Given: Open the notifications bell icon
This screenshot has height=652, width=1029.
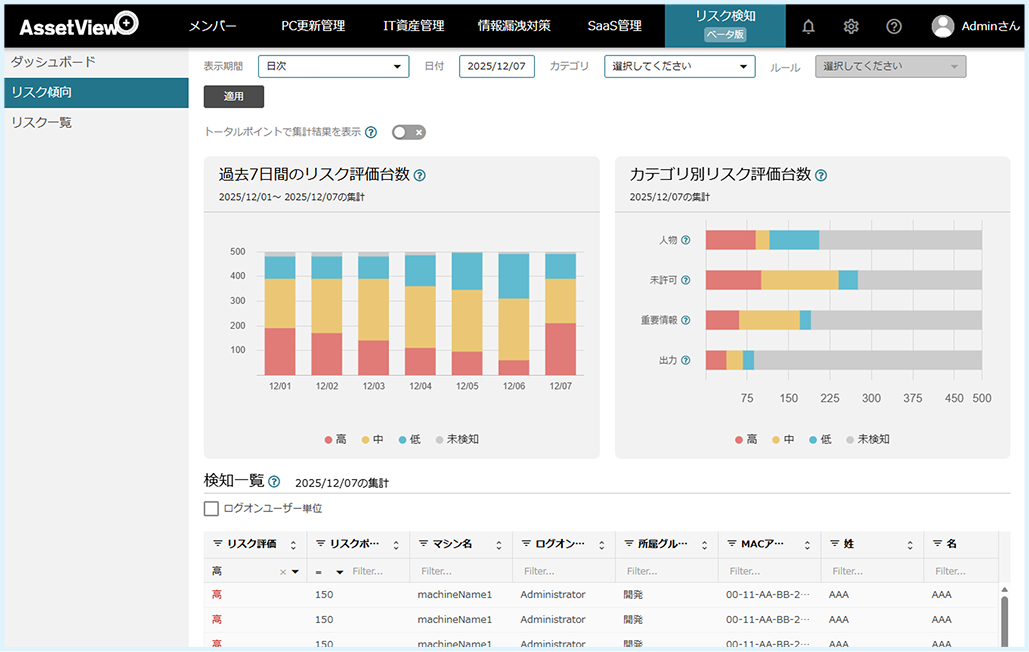Looking at the screenshot, I should click(808, 26).
